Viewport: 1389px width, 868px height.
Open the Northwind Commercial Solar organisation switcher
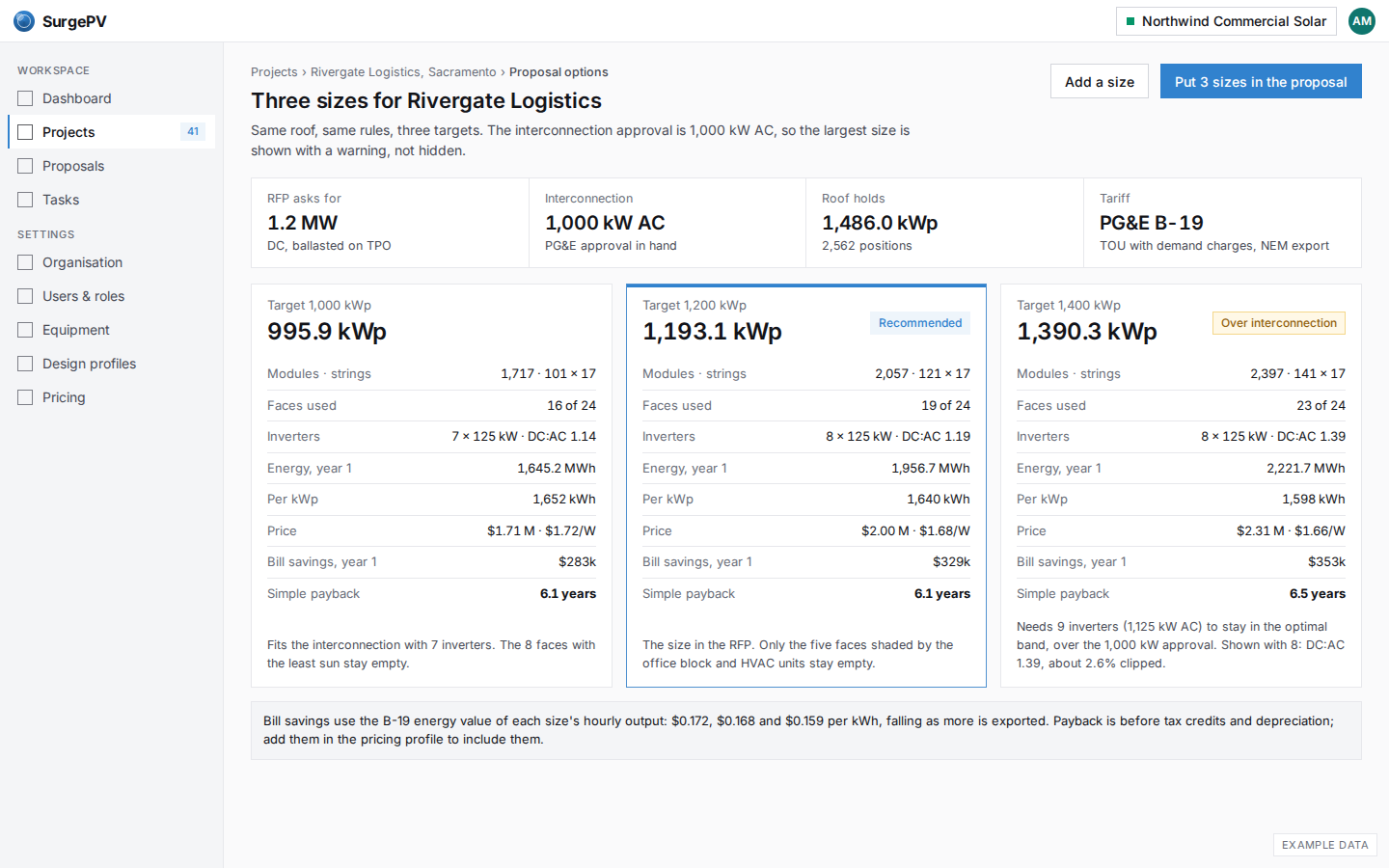pos(1226,21)
